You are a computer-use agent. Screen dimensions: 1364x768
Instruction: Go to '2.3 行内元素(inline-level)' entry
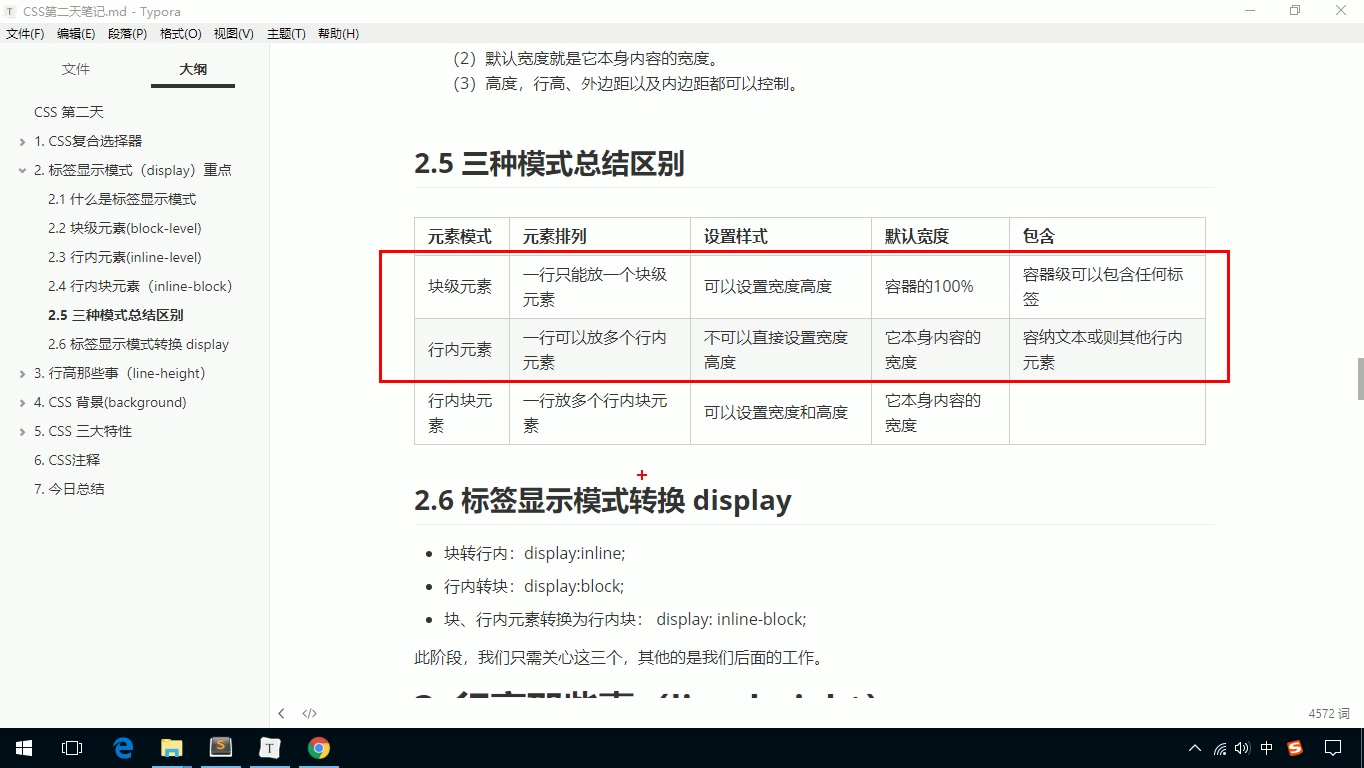125,257
